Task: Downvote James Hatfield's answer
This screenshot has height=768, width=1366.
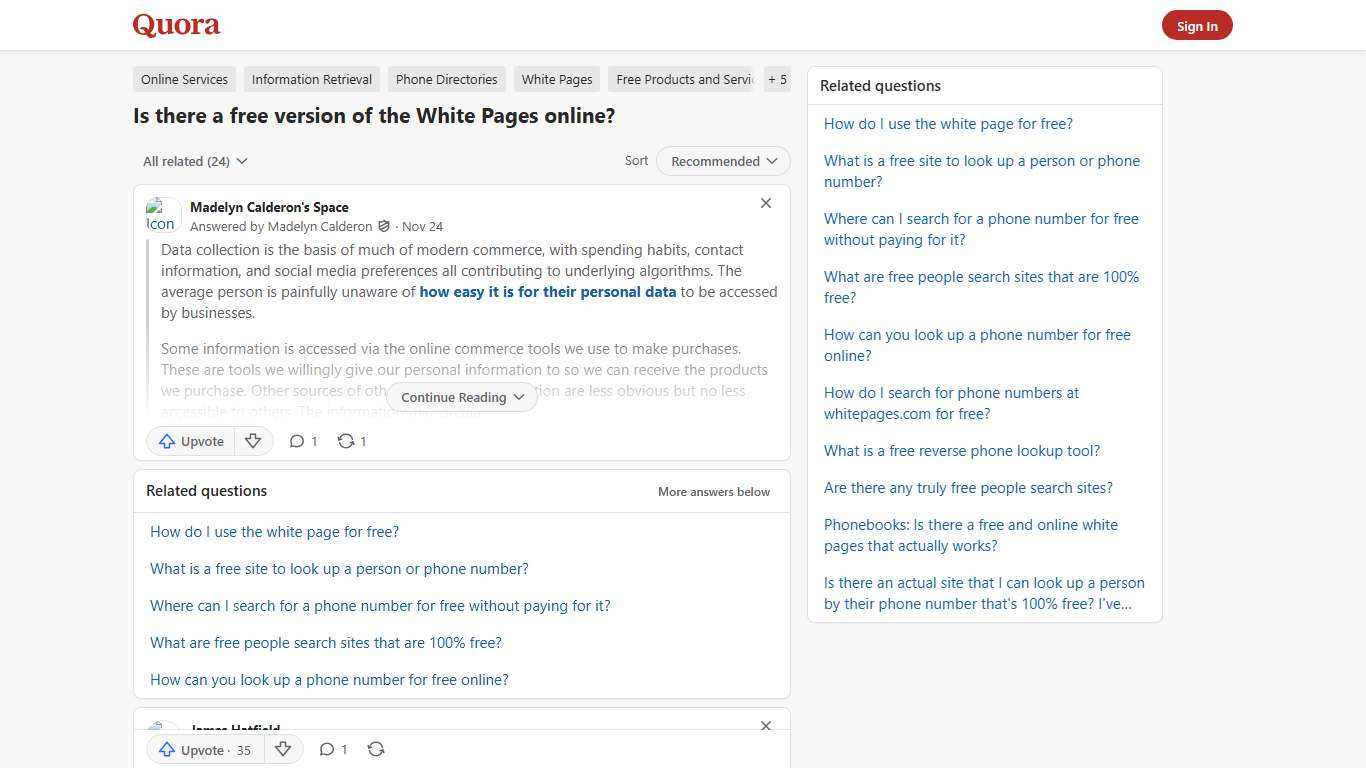Action: tap(283, 749)
